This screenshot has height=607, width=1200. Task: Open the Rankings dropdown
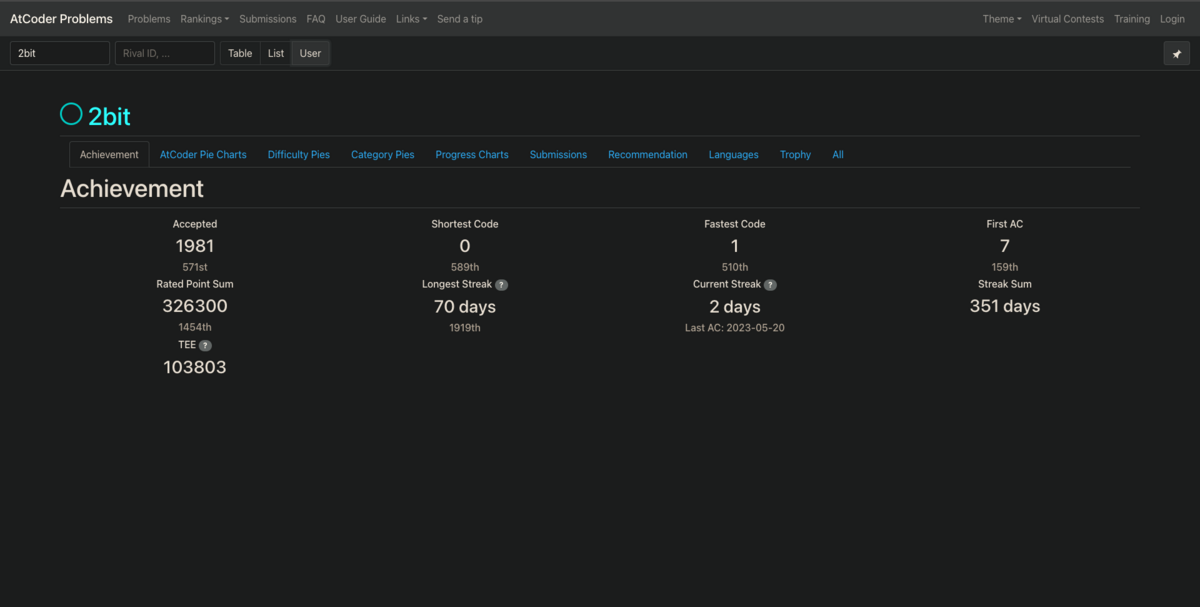[205, 19]
